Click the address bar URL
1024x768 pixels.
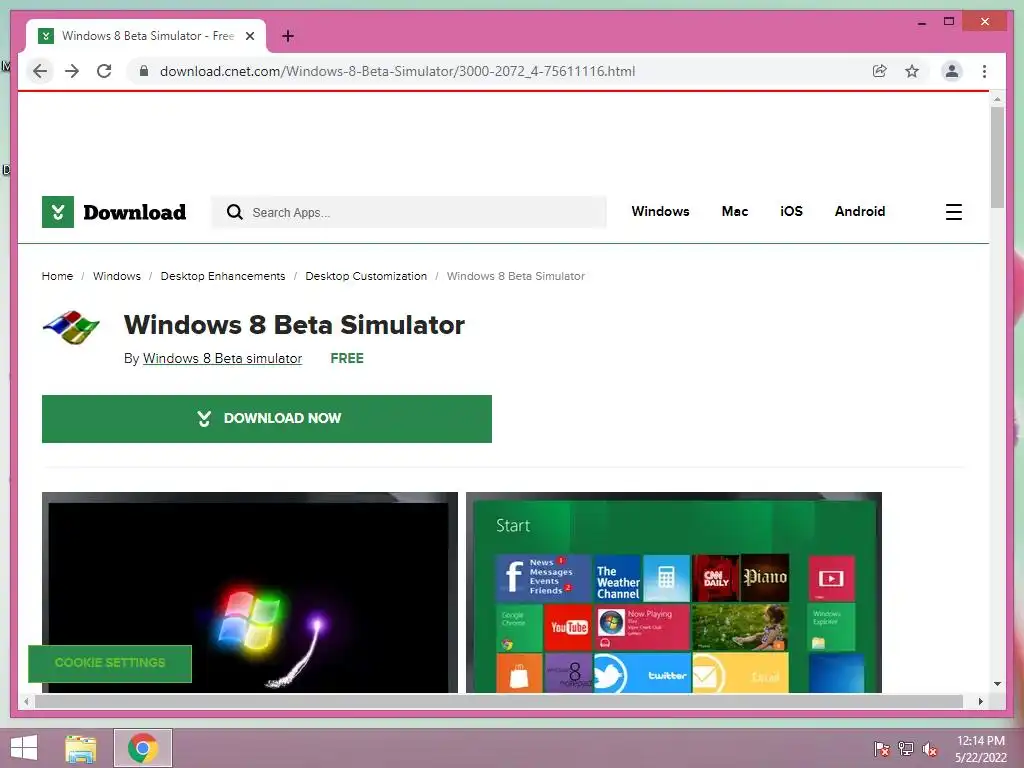(x=397, y=71)
